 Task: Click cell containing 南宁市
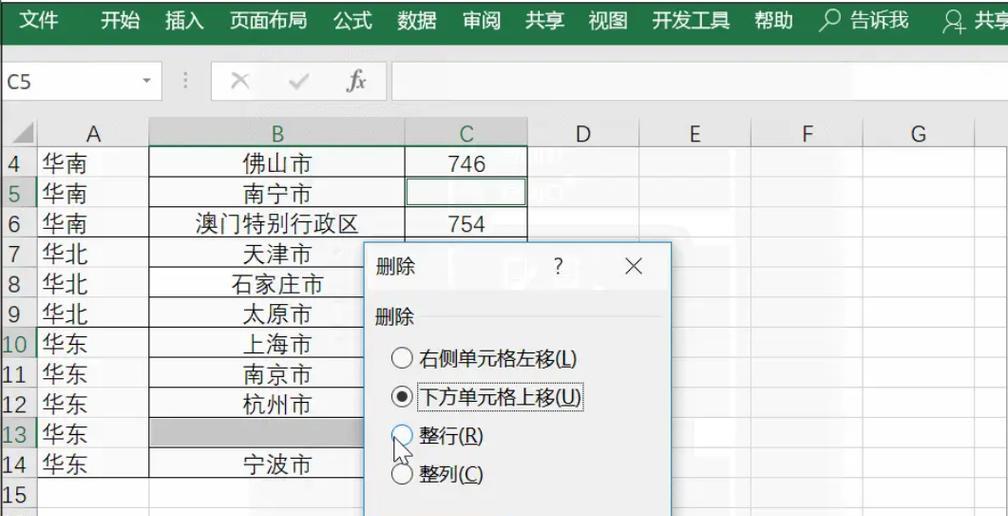point(277,193)
